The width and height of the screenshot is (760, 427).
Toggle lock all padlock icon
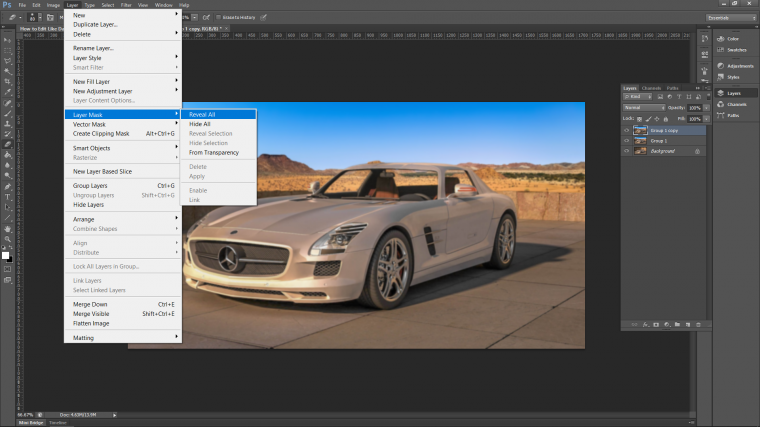[x=665, y=119]
